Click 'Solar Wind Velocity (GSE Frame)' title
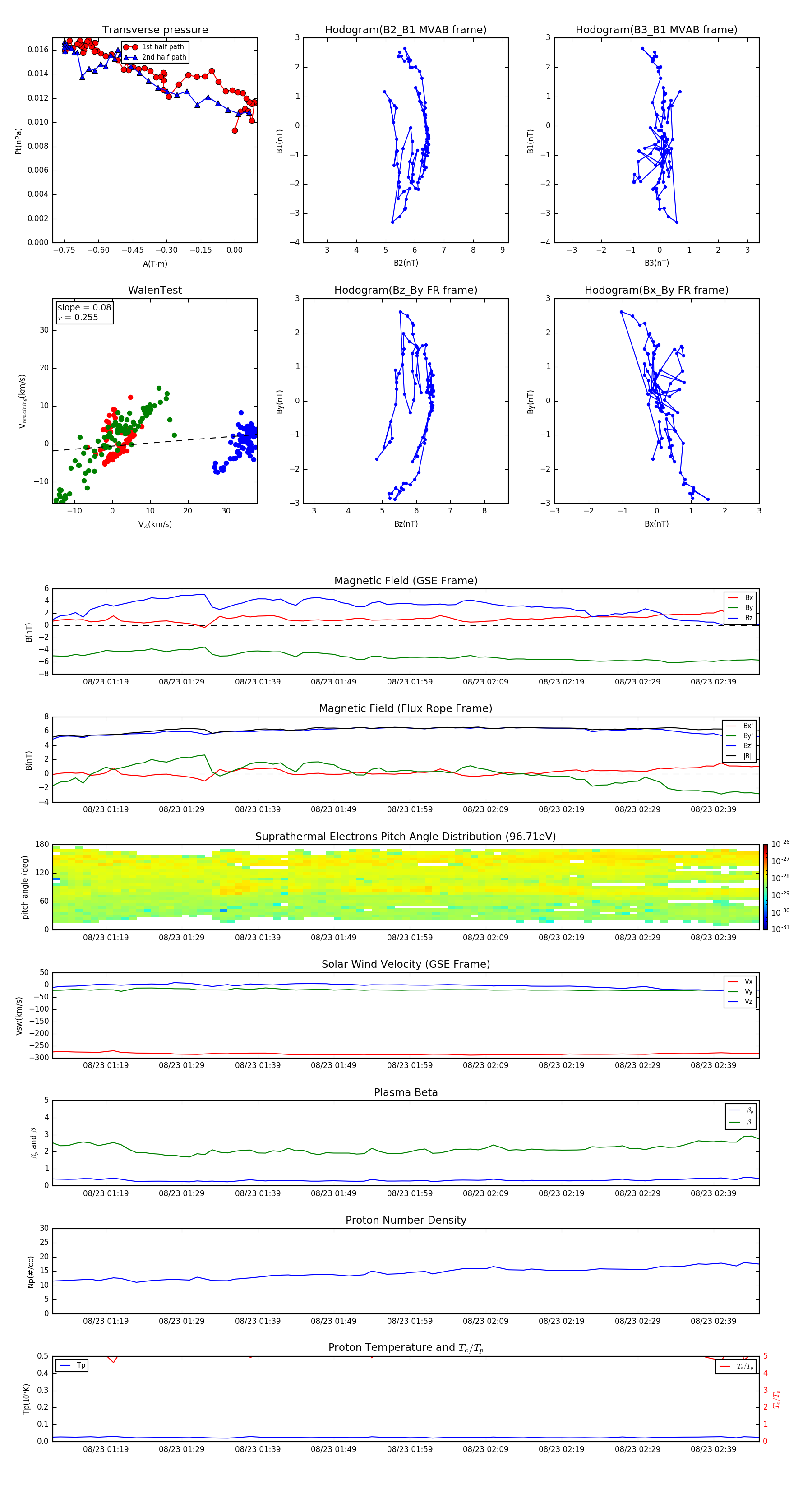Viewport: 812px width, 1489px height. click(x=406, y=965)
